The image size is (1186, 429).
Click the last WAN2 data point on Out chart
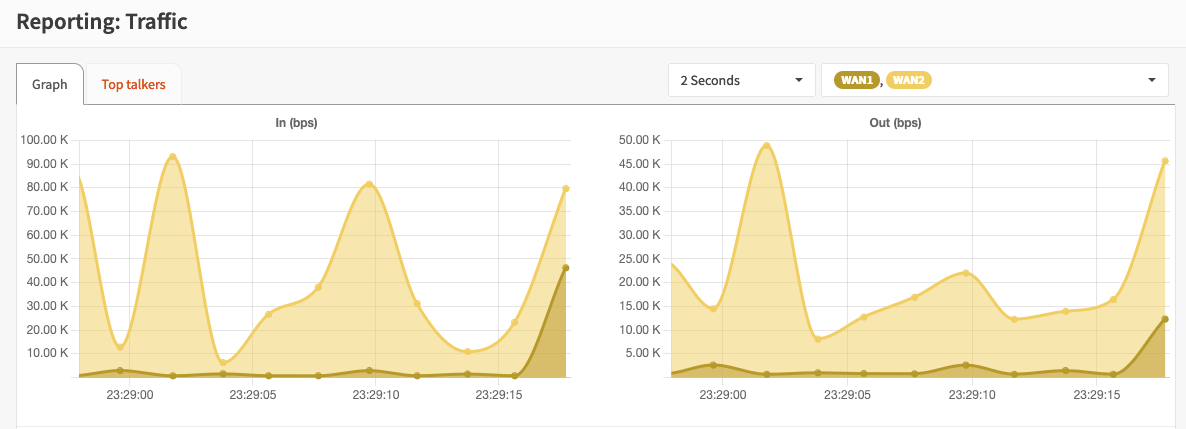[1165, 161]
